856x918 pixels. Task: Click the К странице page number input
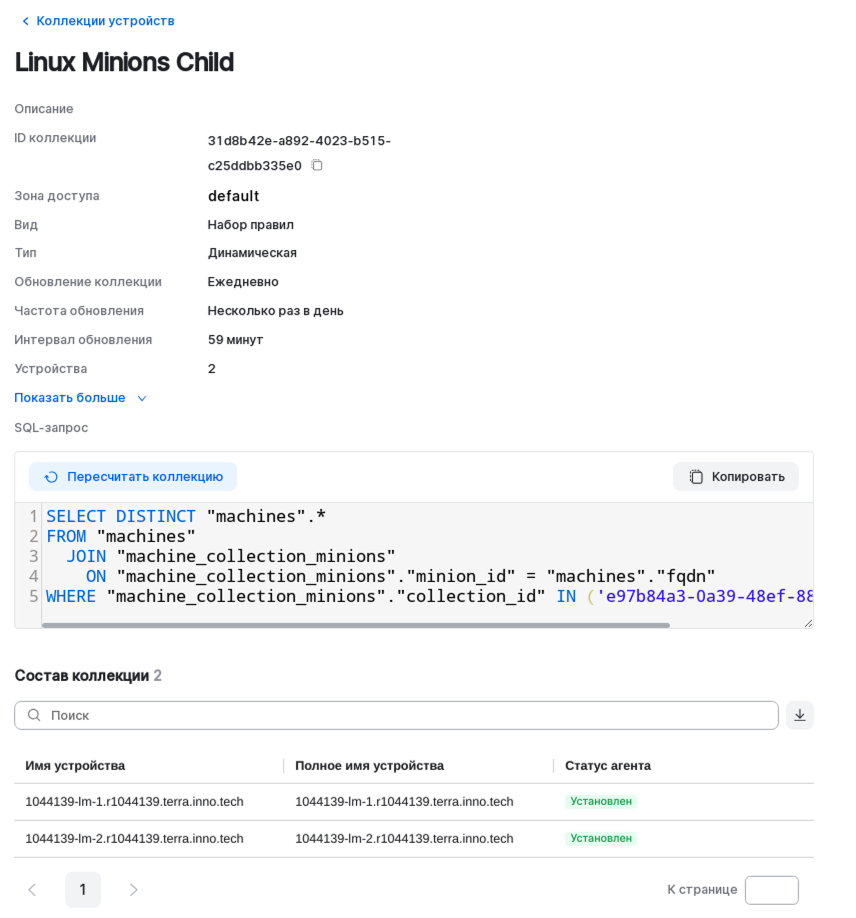(771, 890)
